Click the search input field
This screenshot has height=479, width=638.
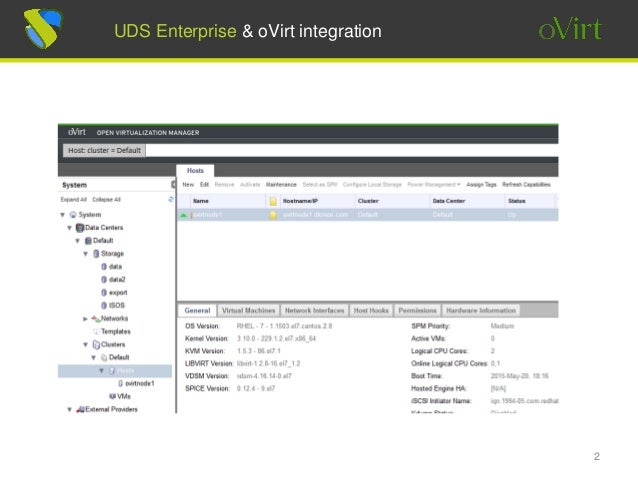[x=352, y=150]
